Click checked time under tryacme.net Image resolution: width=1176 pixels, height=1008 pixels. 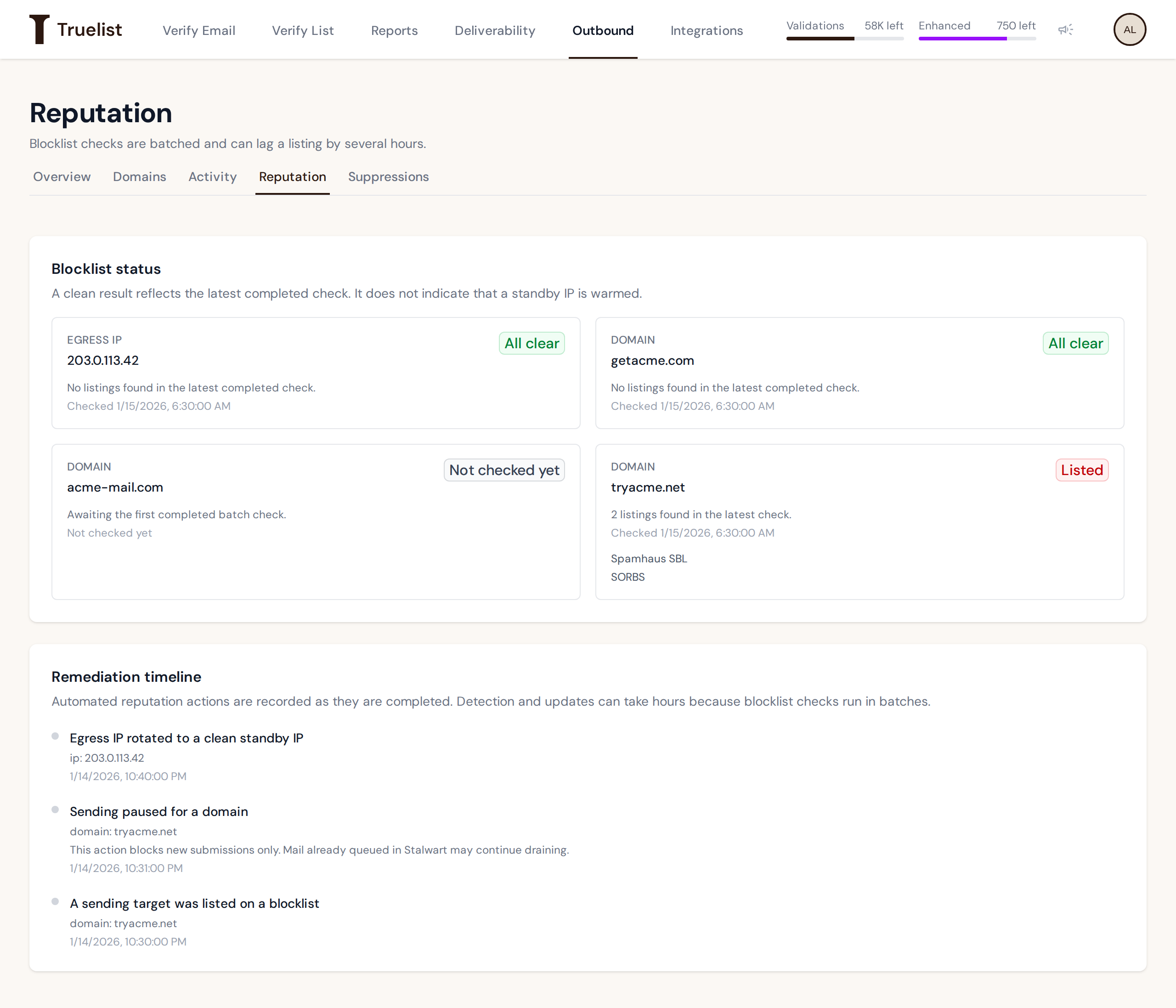click(692, 533)
